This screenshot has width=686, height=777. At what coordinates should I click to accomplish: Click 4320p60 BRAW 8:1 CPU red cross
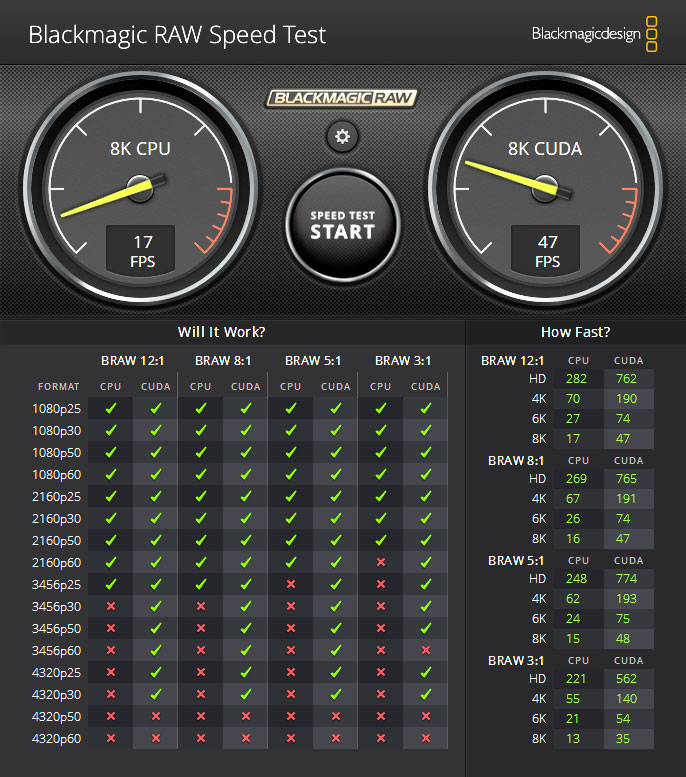[201, 738]
